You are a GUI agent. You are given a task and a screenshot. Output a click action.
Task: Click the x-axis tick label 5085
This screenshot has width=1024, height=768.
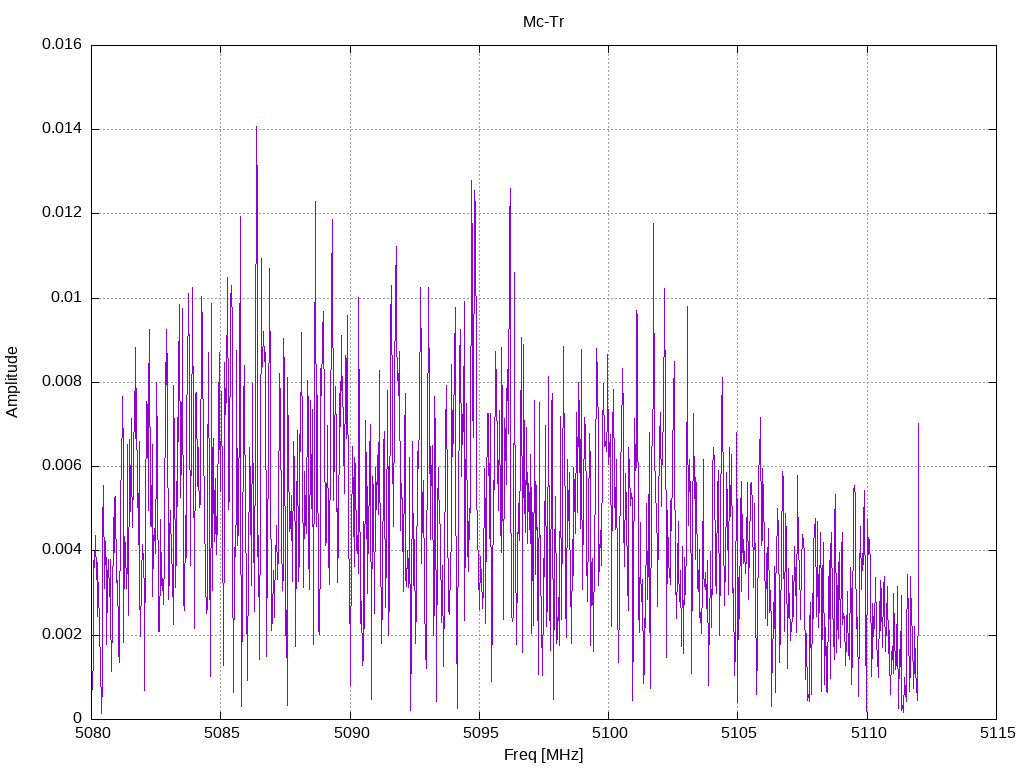pyautogui.click(x=221, y=733)
